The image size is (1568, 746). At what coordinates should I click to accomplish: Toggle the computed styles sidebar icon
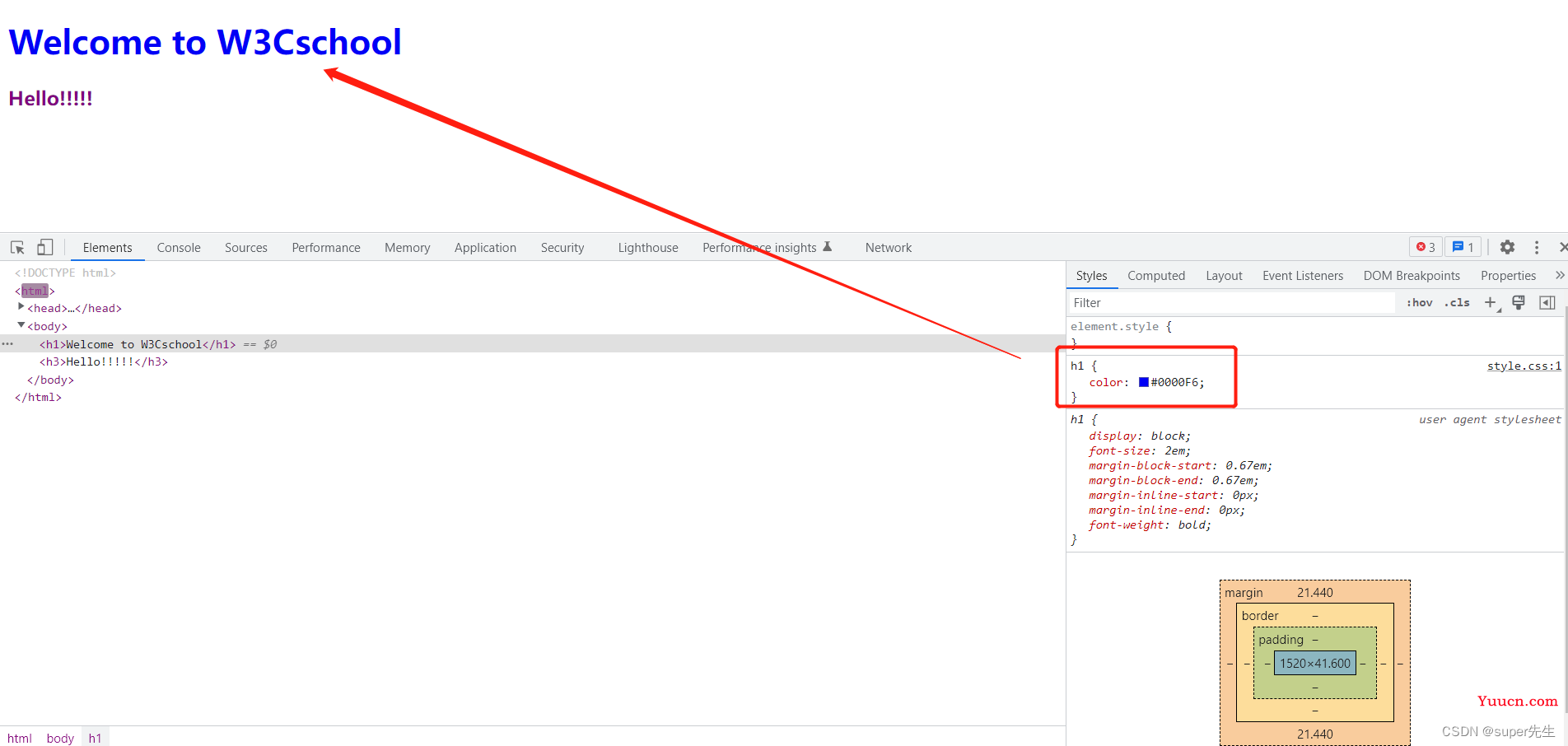pos(1547,302)
